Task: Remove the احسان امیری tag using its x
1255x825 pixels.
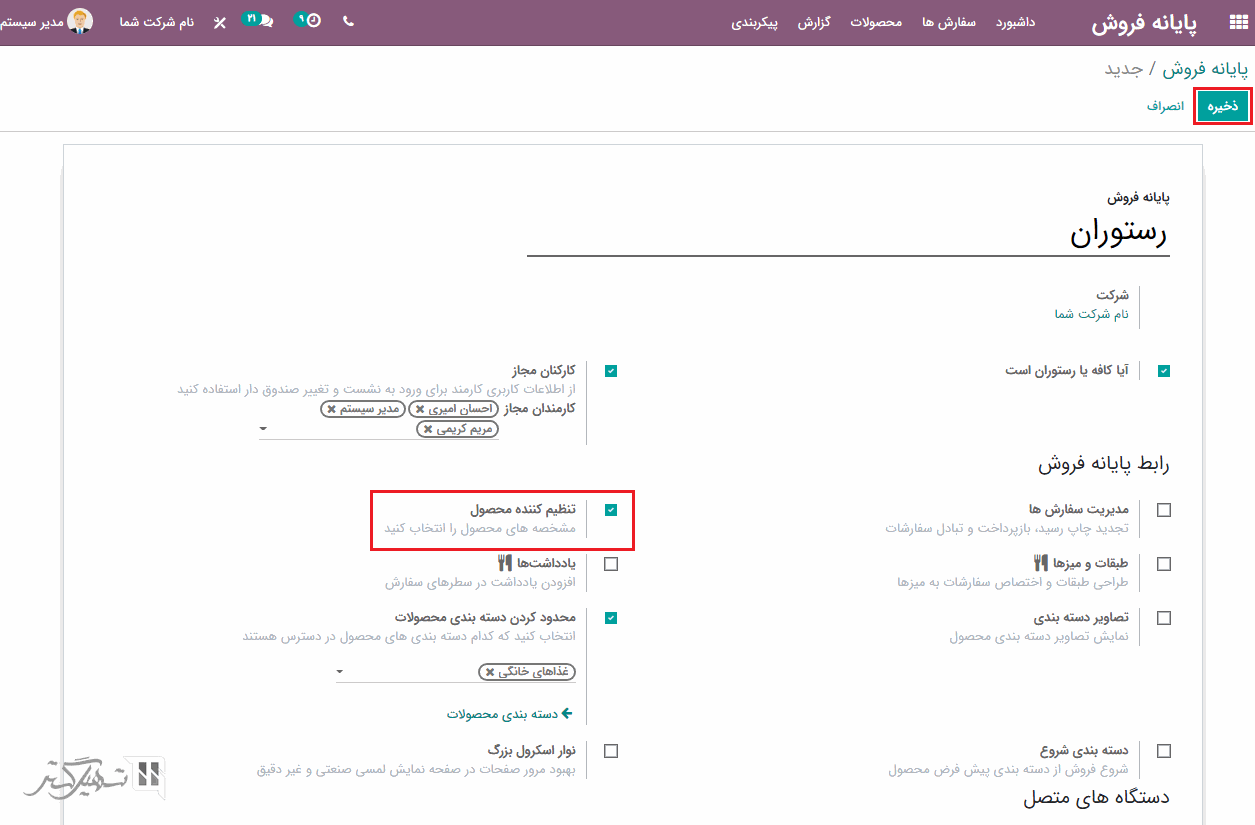Action: pos(420,409)
